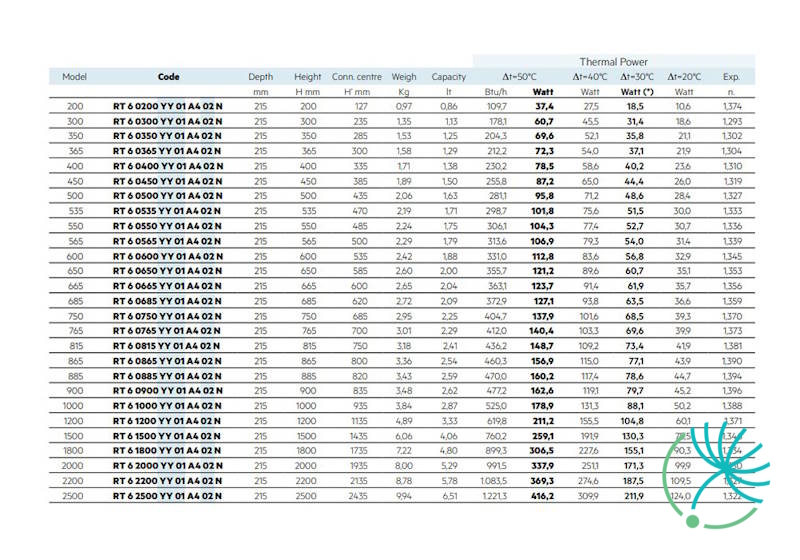Select code 'RT 6 0500 YY 01 A4 02 N'
Viewport: 800px width, 560px height.
point(168,196)
